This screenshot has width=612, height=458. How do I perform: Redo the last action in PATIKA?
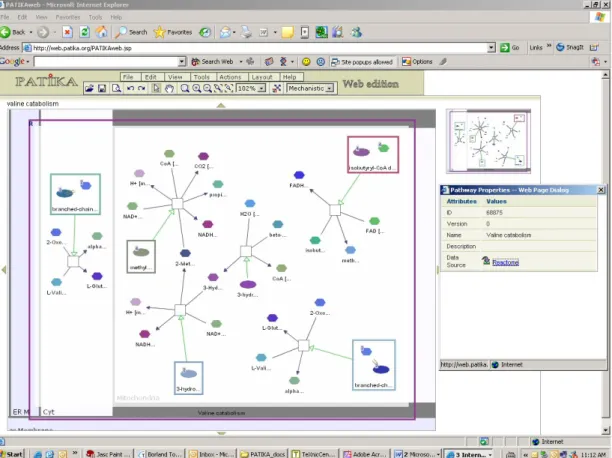[142, 89]
